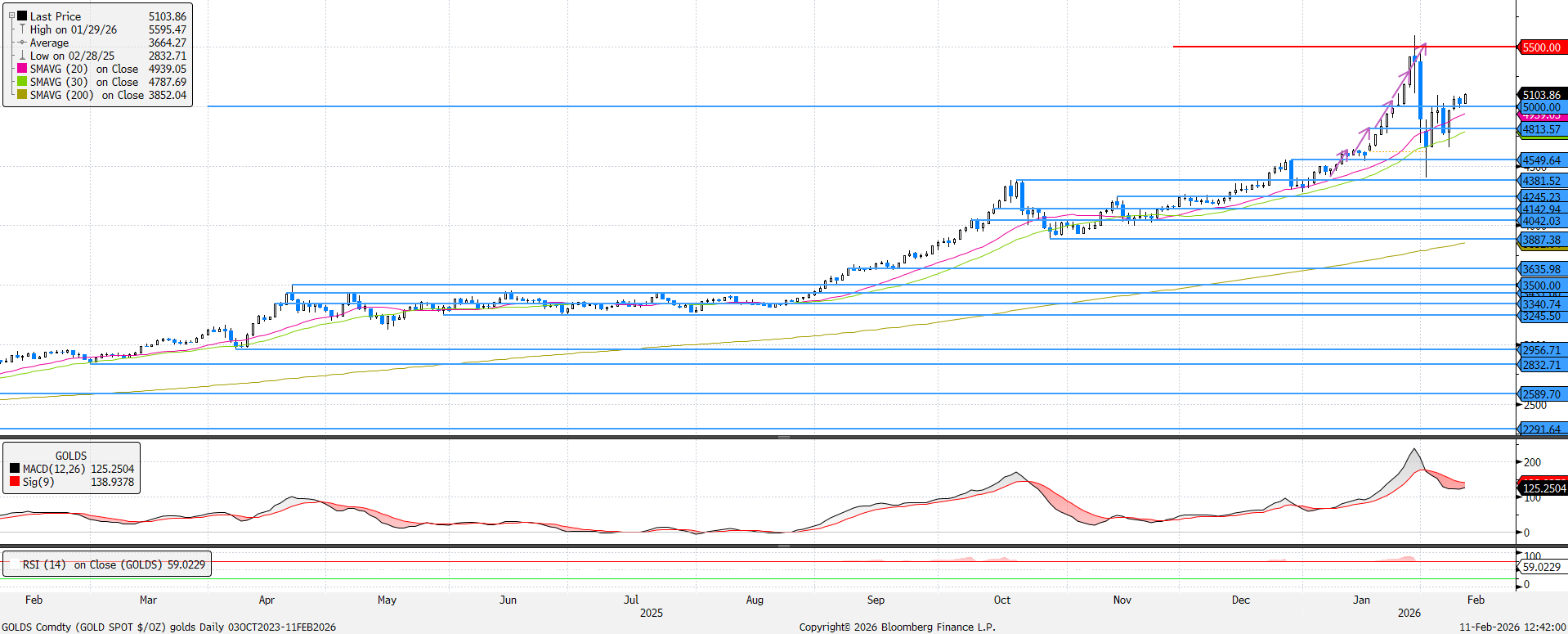
Task: Click the Average line icon in legend
Action: coord(22,43)
